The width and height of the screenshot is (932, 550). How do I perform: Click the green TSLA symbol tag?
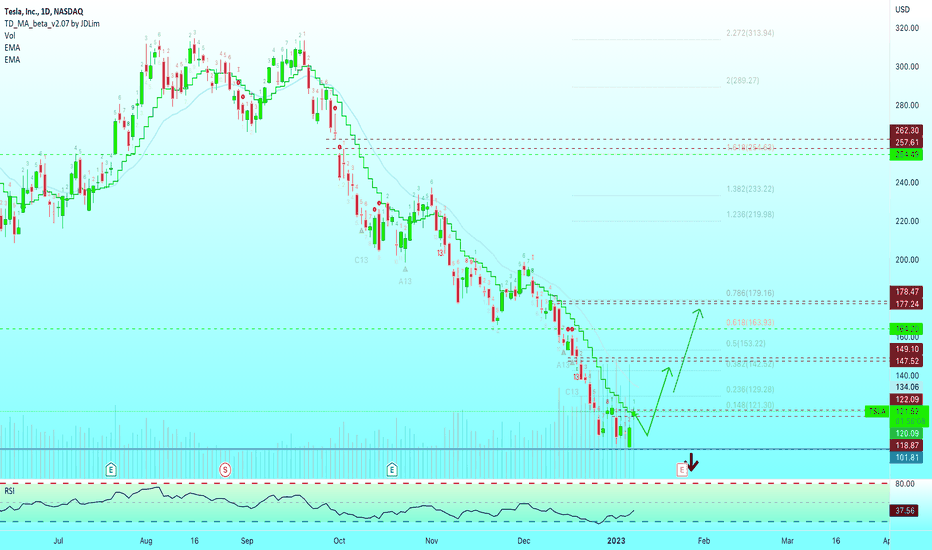pyautogui.click(x=877, y=411)
